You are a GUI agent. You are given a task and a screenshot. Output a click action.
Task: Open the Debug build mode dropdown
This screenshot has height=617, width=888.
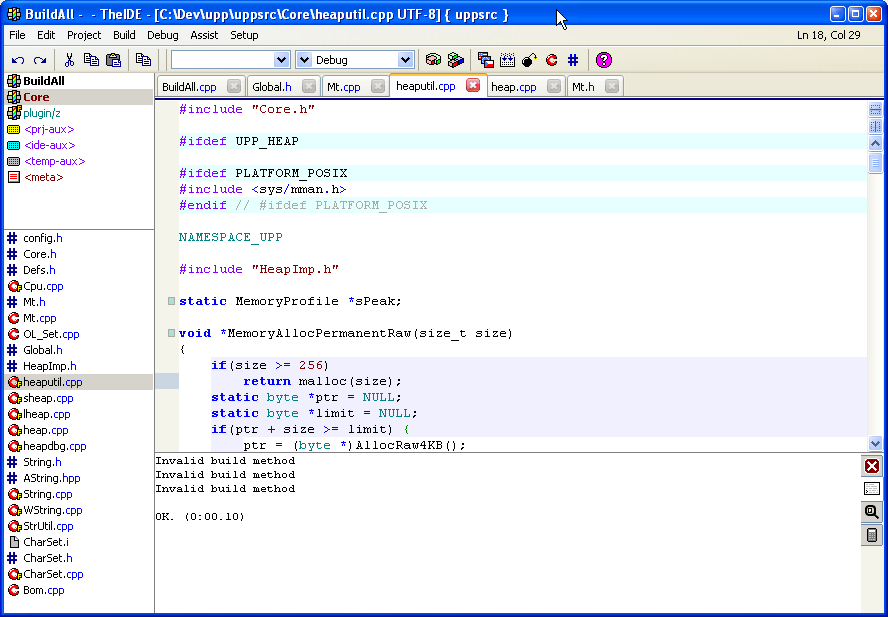pyautogui.click(x=405, y=60)
